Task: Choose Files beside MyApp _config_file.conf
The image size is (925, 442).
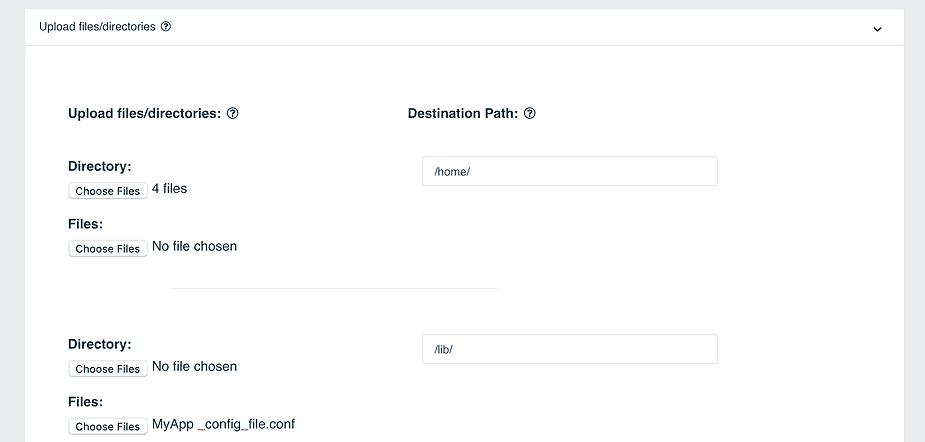Action: [108, 426]
